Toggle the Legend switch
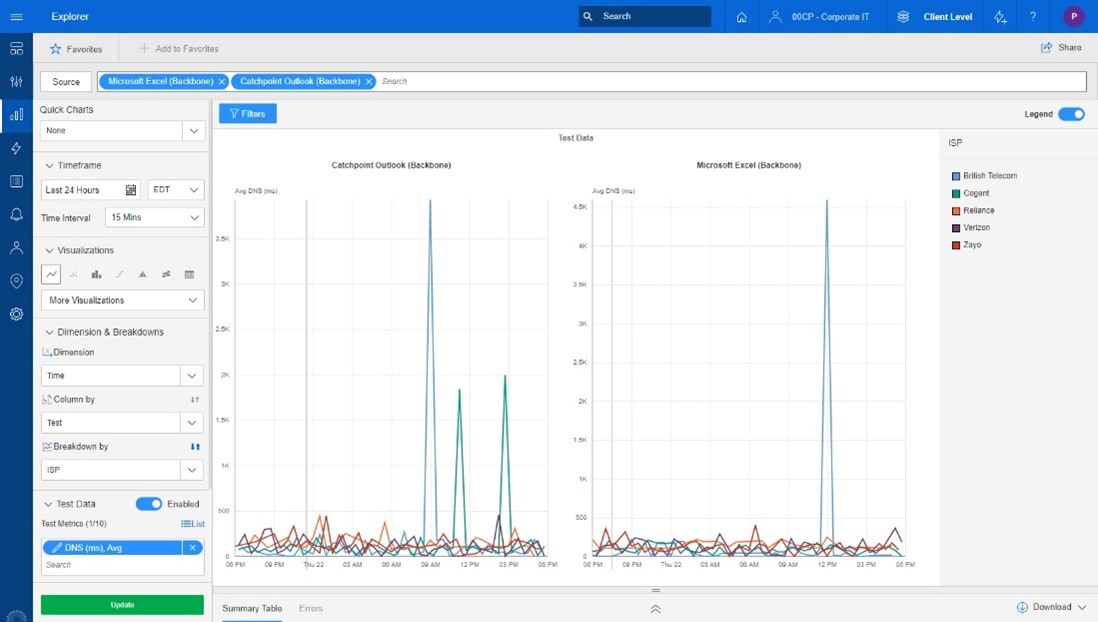The width and height of the screenshot is (1098, 622). pyautogui.click(x=1071, y=114)
